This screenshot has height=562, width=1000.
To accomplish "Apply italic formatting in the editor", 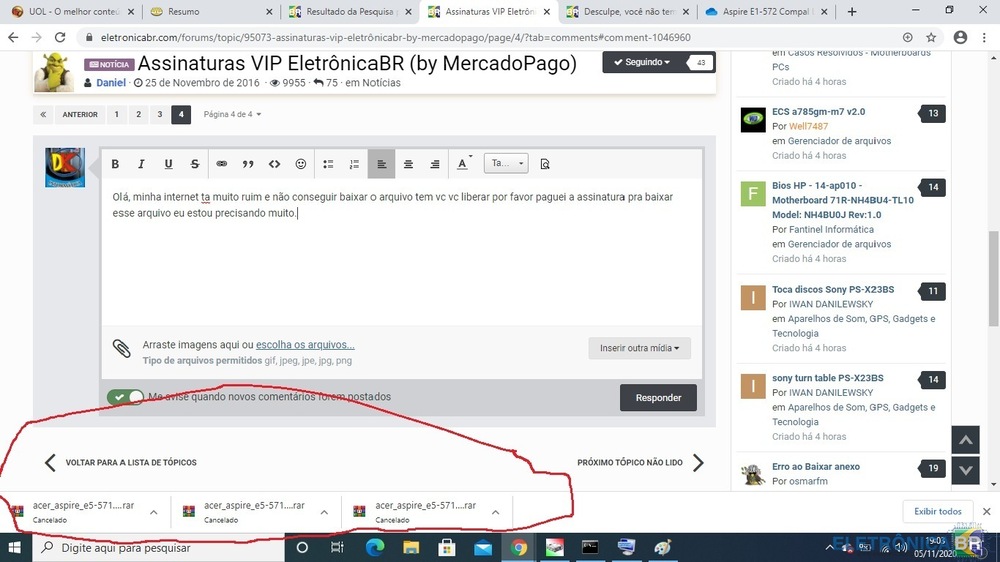I will click(141, 164).
